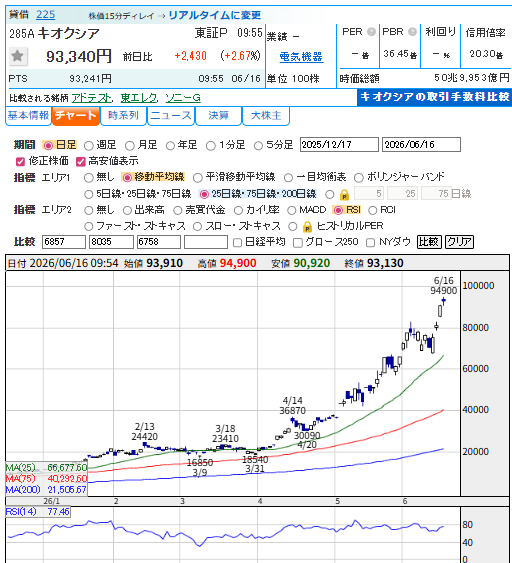Select 移動平均線 moving average indicator
Screen dimensions: 512x563
pyautogui.click(x=127, y=177)
